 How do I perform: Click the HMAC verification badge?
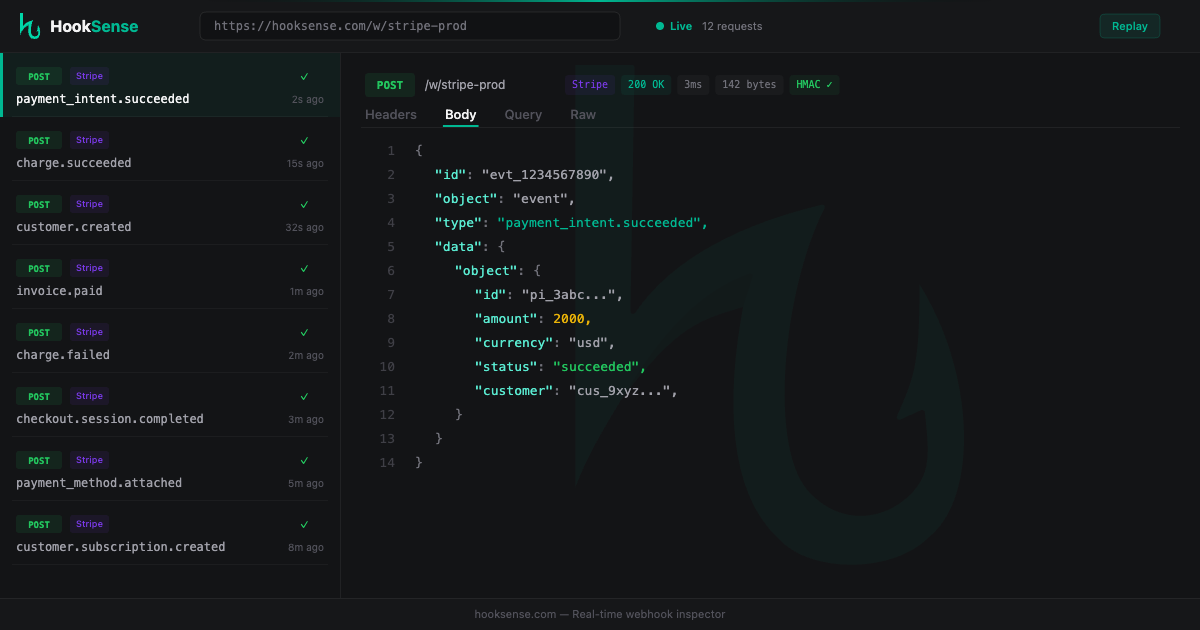pyautogui.click(x=813, y=84)
